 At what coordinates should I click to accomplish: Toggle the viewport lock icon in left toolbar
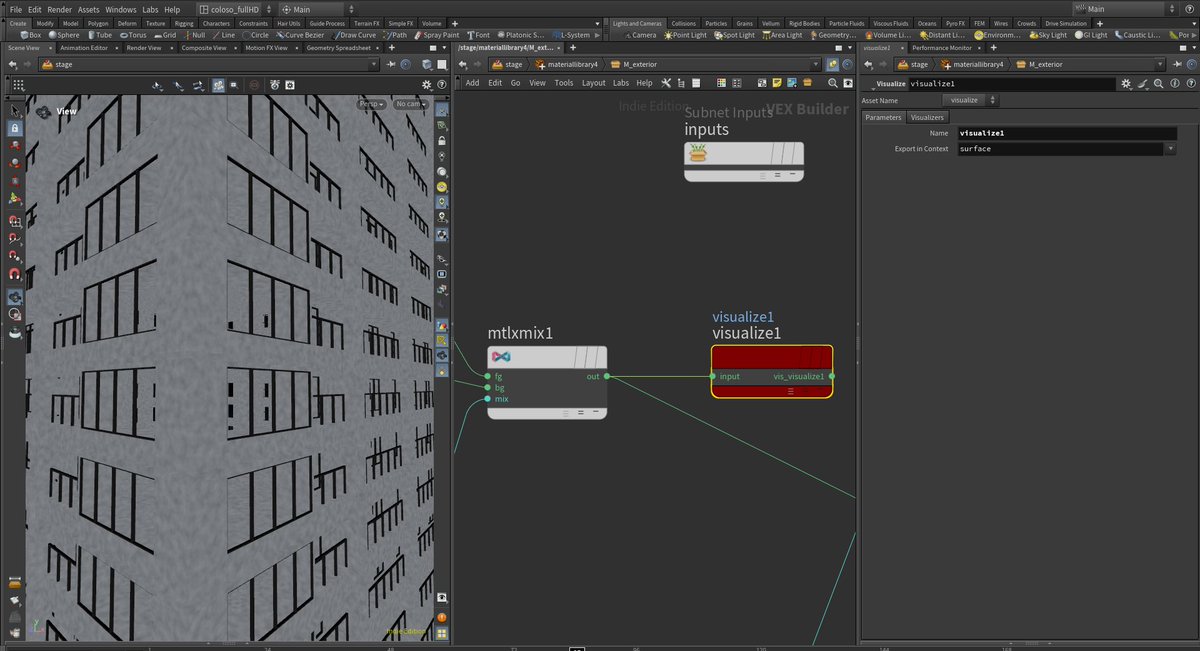[15, 128]
